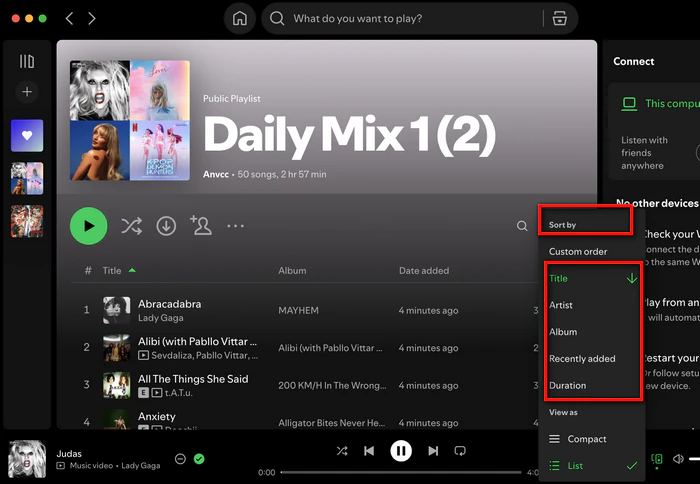Open the Abracadabra track
The image size is (700, 484).
(x=170, y=304)
